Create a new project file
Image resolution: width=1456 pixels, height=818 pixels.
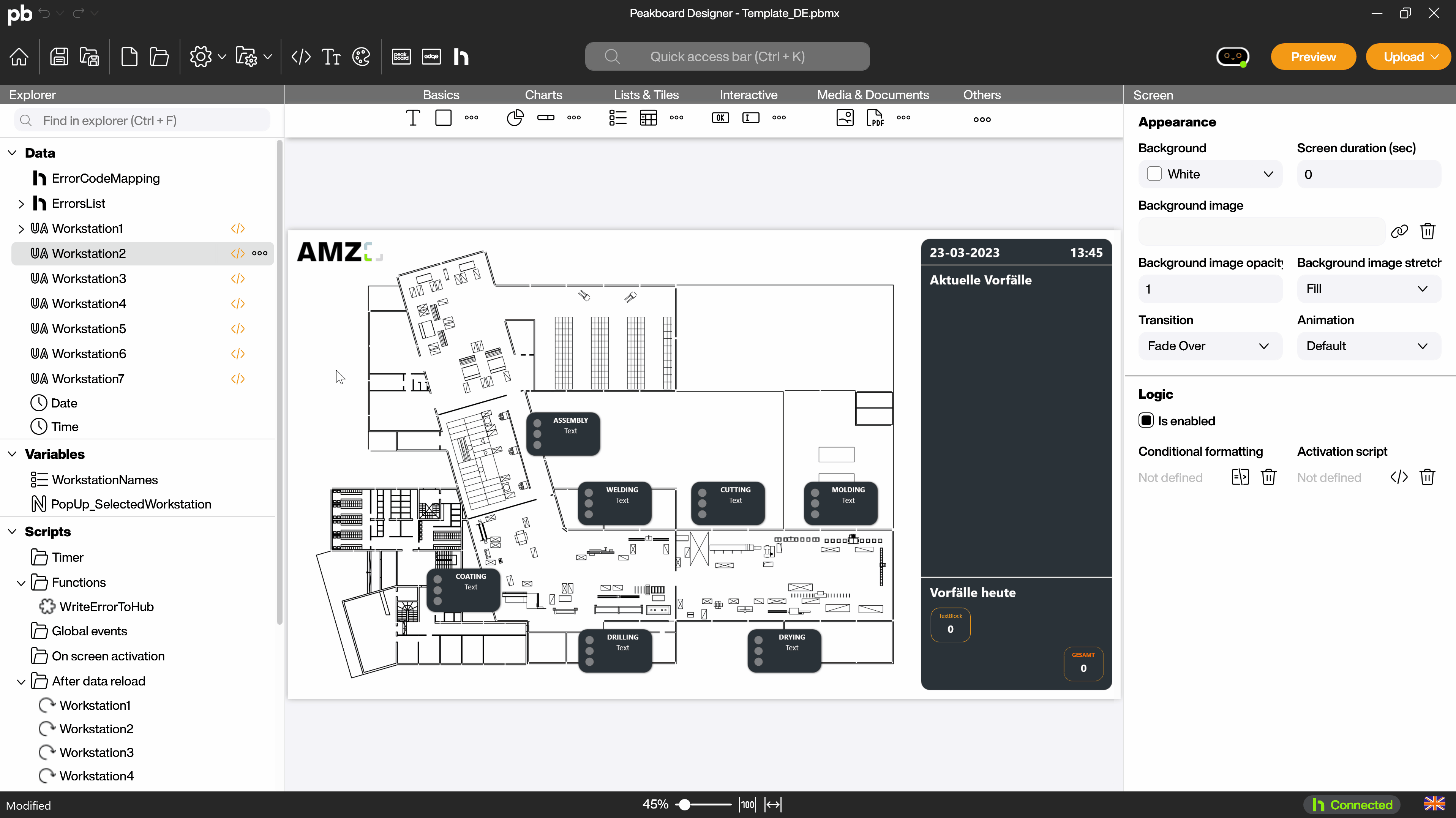pos(129,57)
